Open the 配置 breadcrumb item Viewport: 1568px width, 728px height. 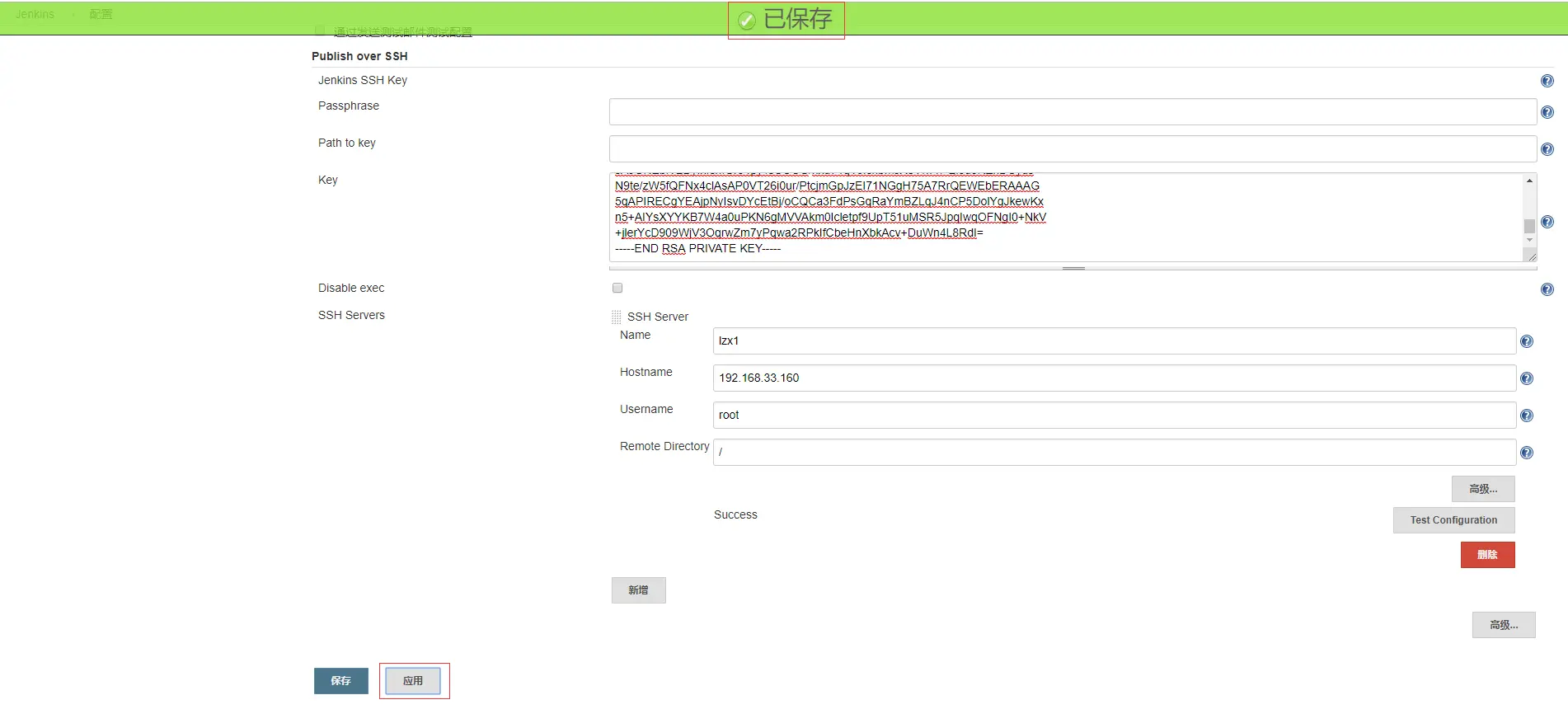(x=101, y=14)
